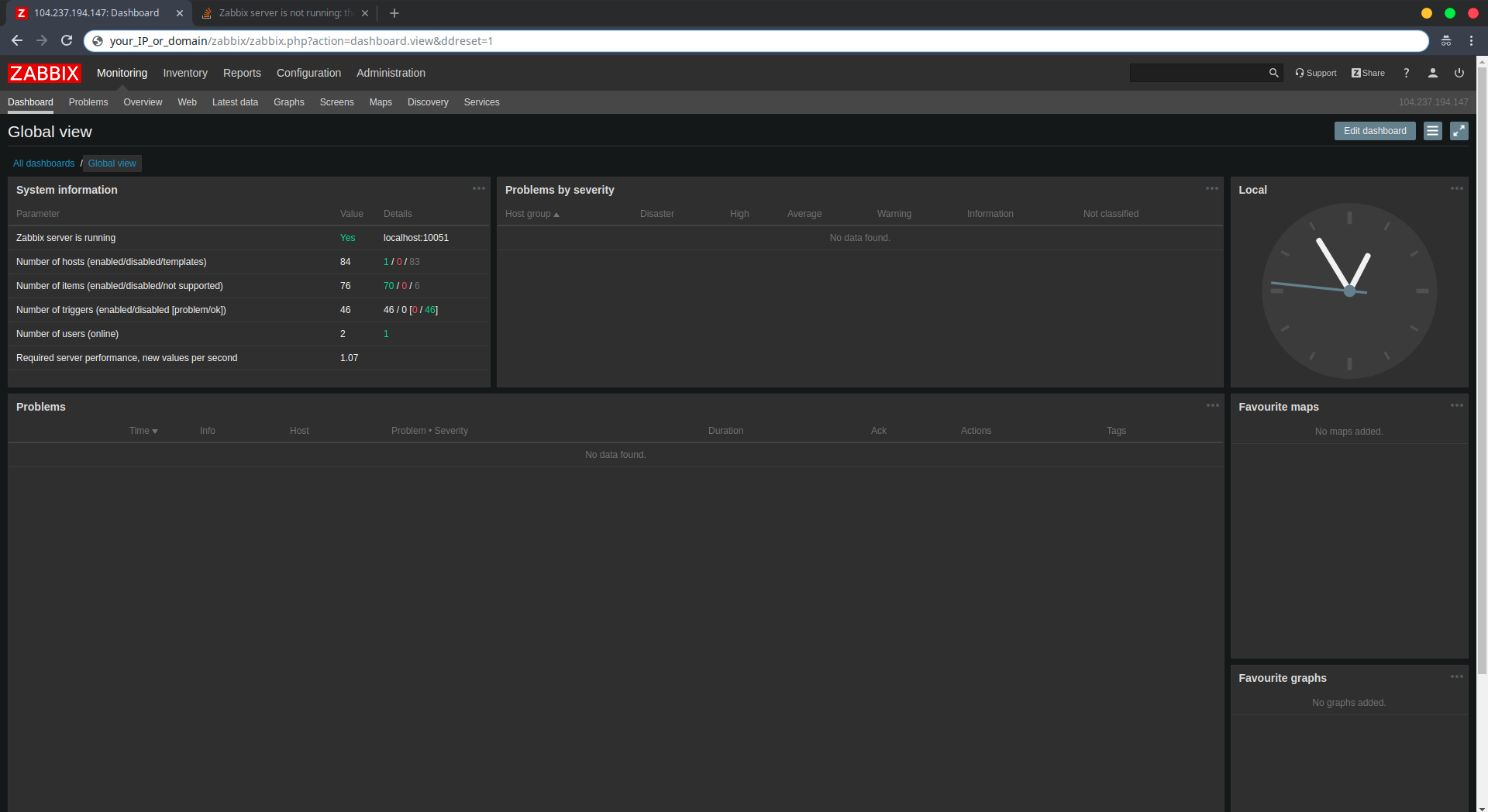
Task: Click the incognito indicator icon
Action: pos(1446,40)
